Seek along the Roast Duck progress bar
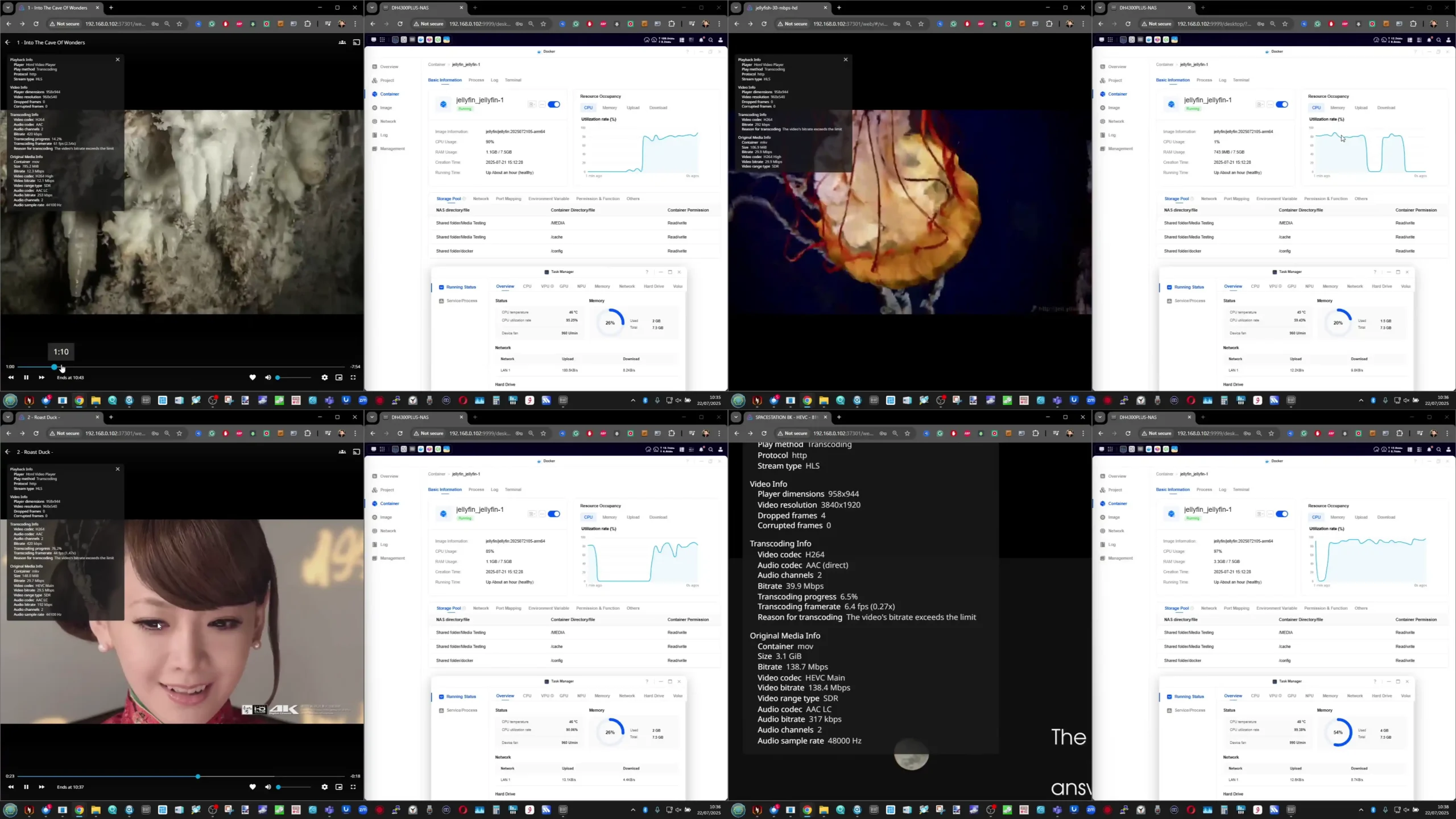The image size is (1456, 819). (x=181, y=776)
